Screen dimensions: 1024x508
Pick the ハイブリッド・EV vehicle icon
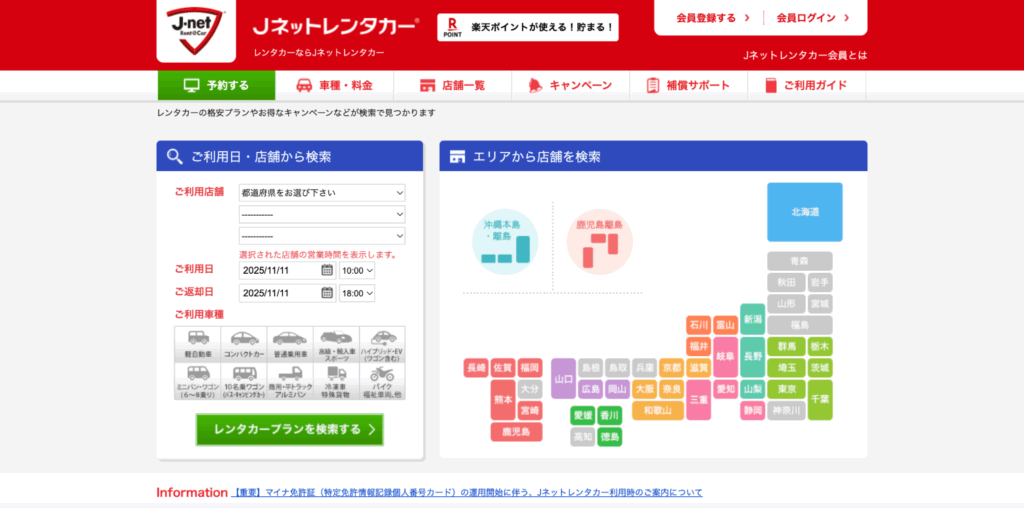click(382, 344)
